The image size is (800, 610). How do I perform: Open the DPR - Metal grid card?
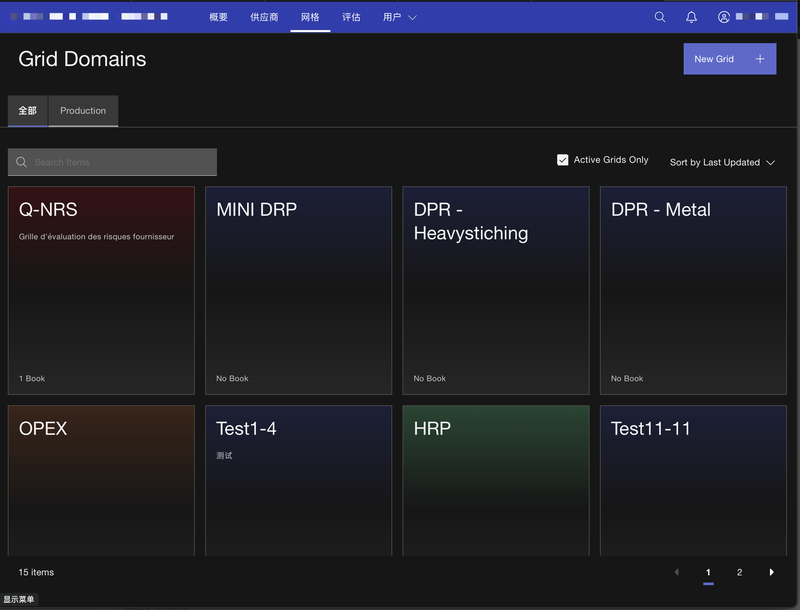click(x=693, y=290)
